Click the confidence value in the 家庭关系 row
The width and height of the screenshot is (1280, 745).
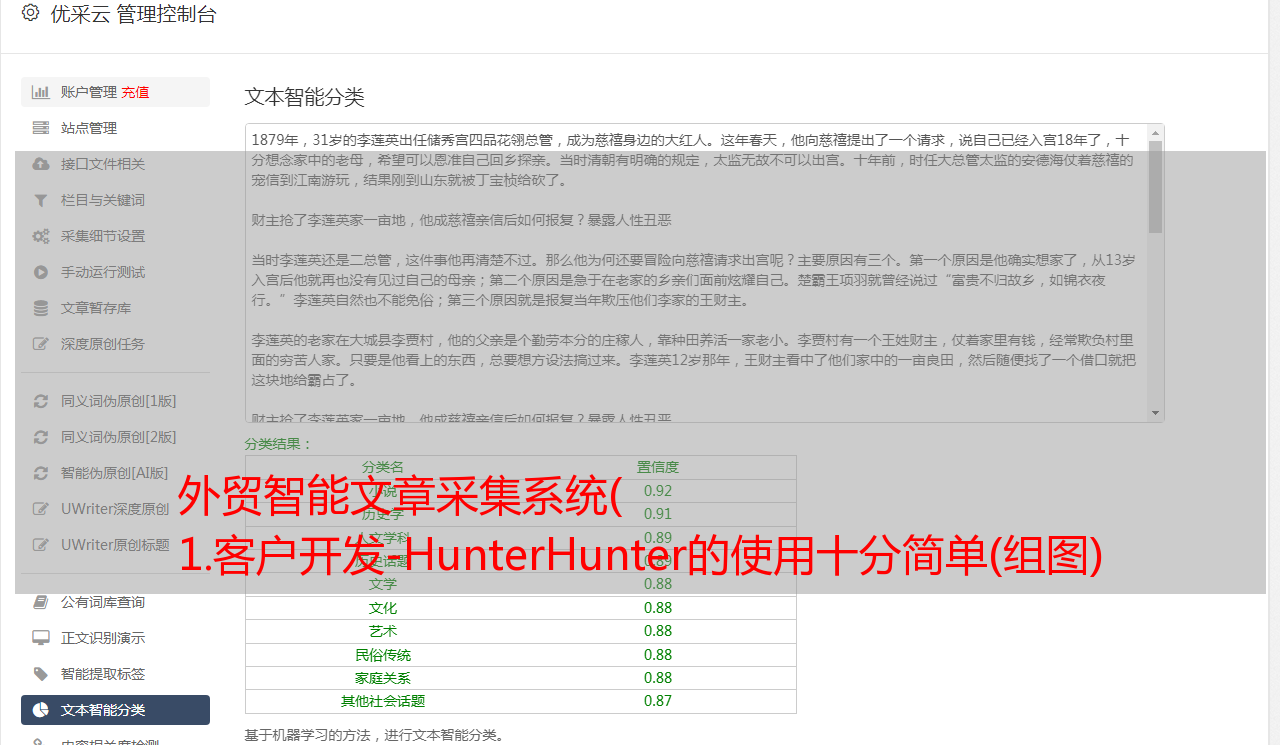[x=658, y=678]
